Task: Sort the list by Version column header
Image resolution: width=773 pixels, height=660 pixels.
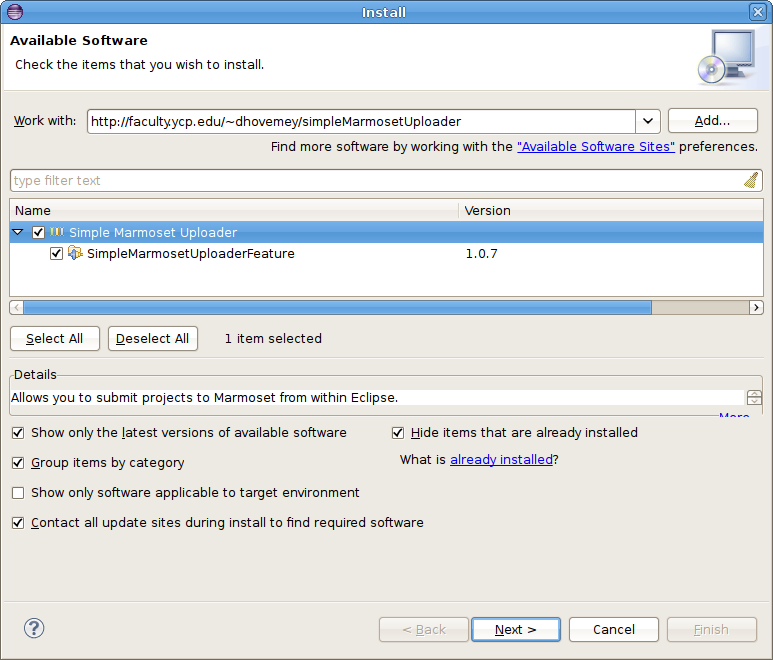Action: [610, 211]
